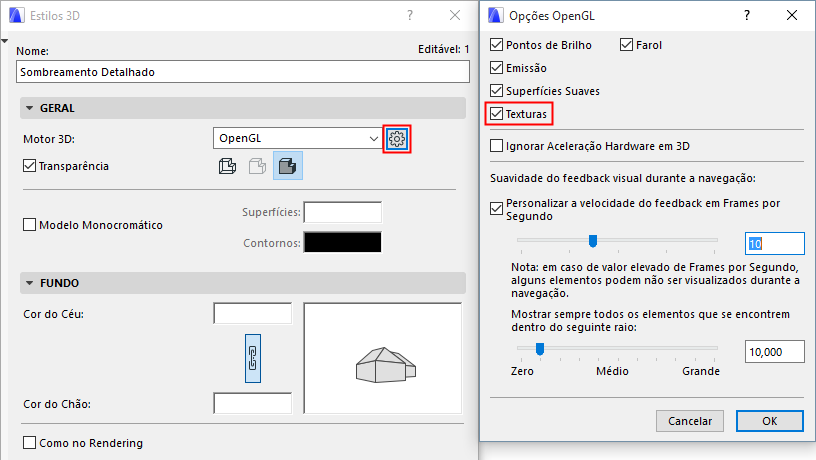
Task: Click the sky-ground color chain link icon
Action: click(x=253, y=358)
